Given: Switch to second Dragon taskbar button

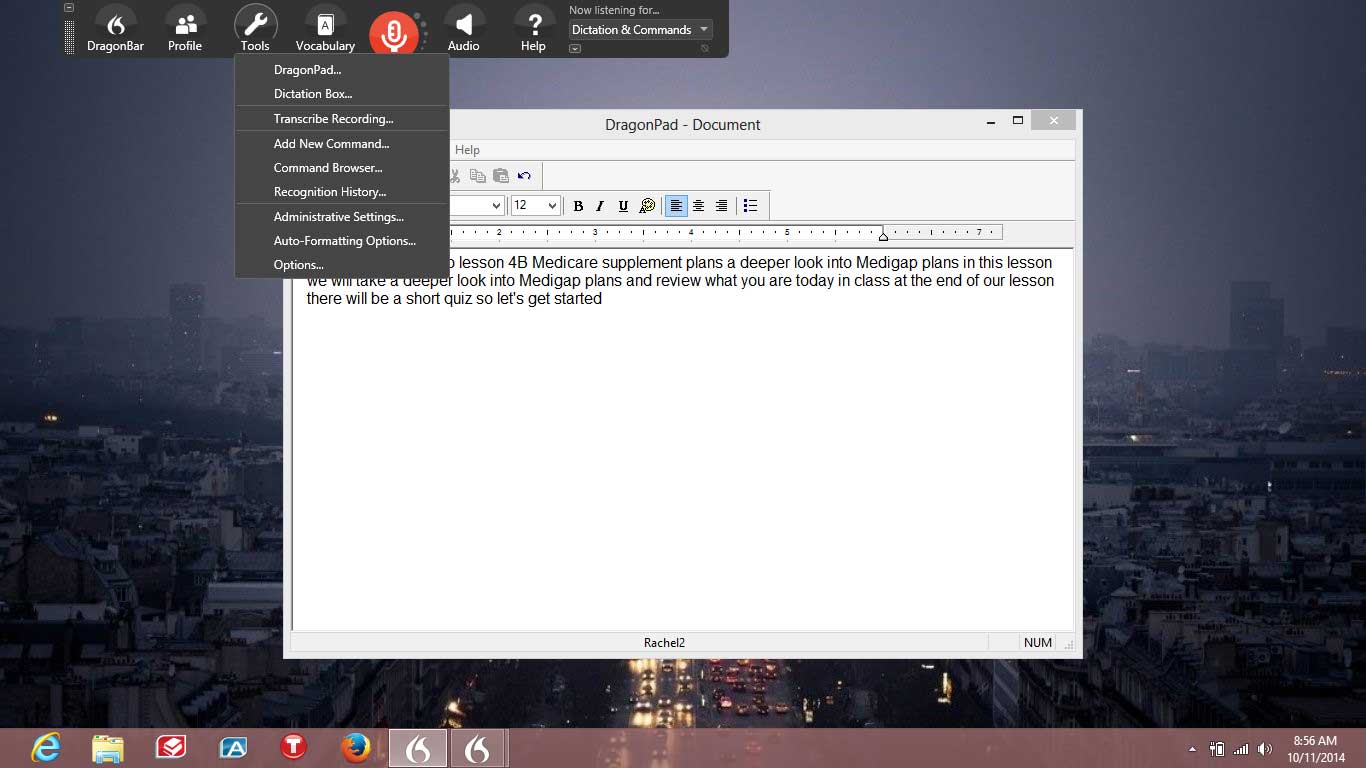Looking at the screenshot, I should tap(479, 748).
